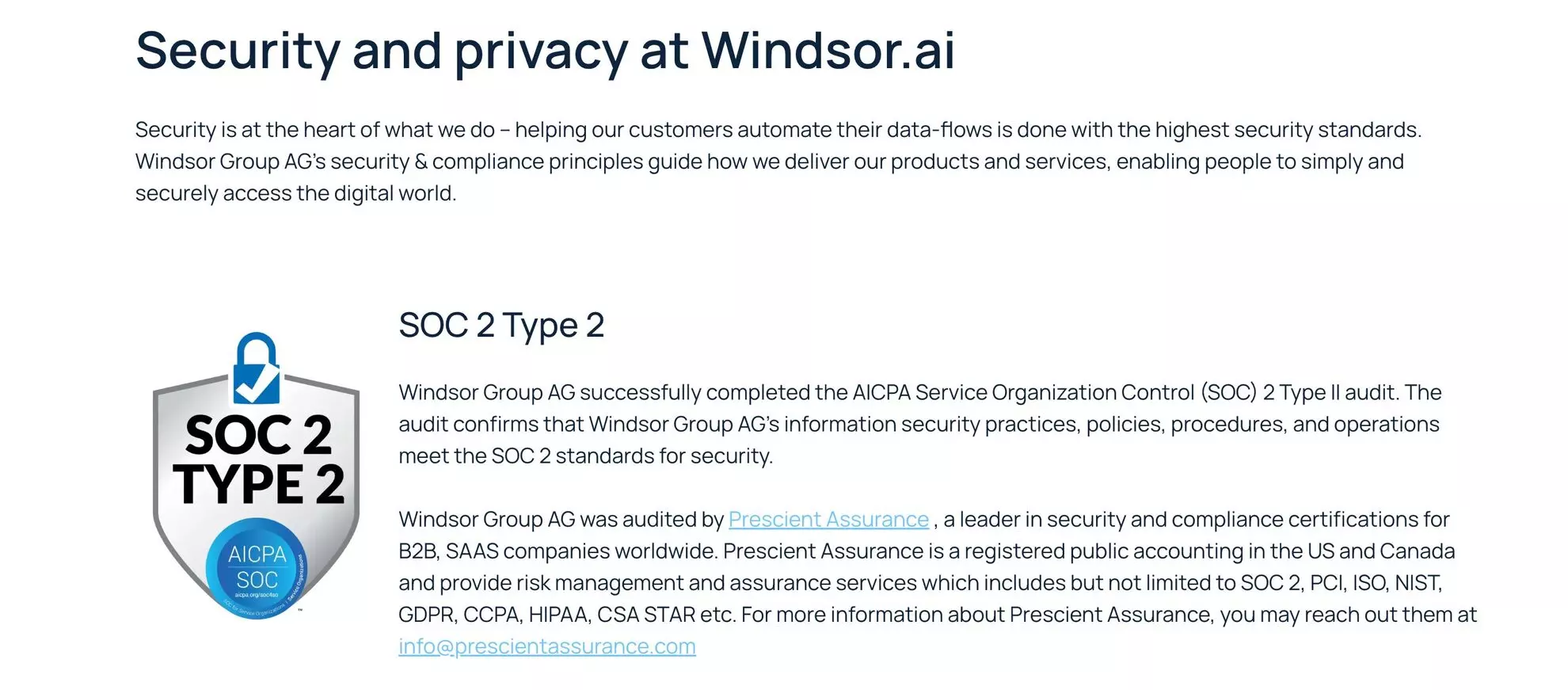
Task: Click the blue AICPA SOC circular seal
Action: pyautogui.click(x=256, y=568)
